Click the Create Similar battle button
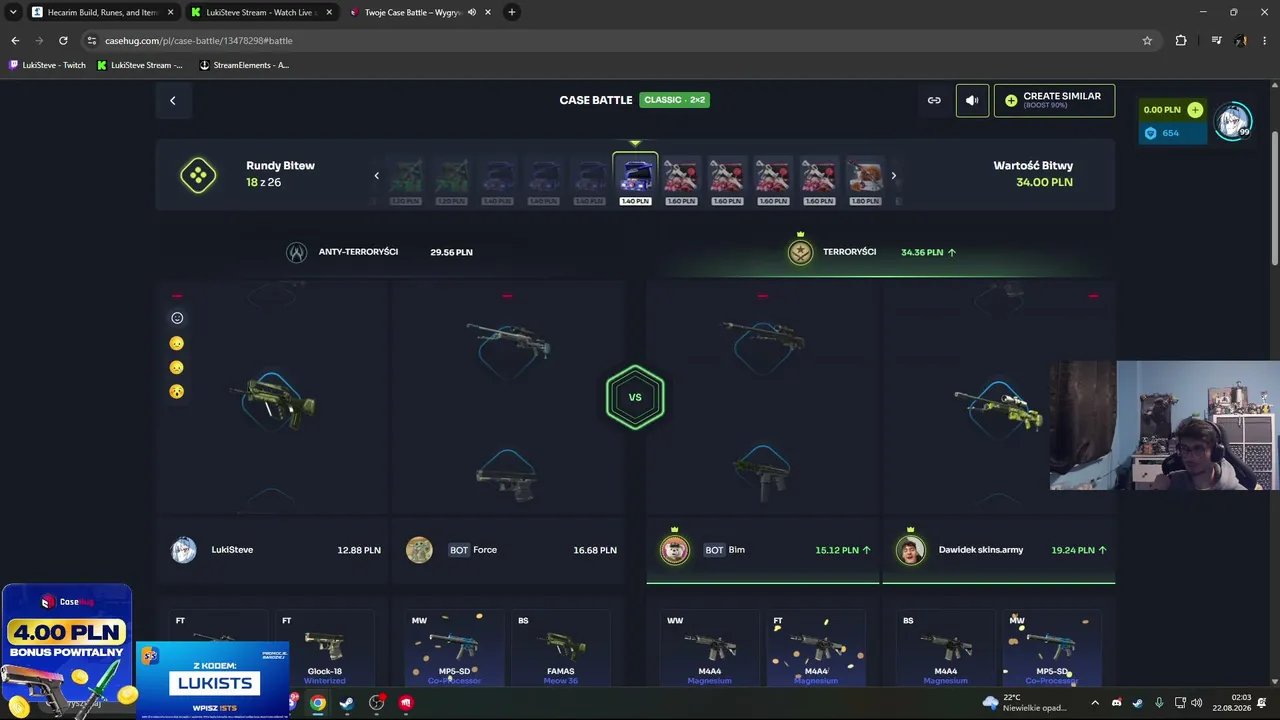Image resolution: width=1280 pixels, height=720 pixels. click(1054, 100)
